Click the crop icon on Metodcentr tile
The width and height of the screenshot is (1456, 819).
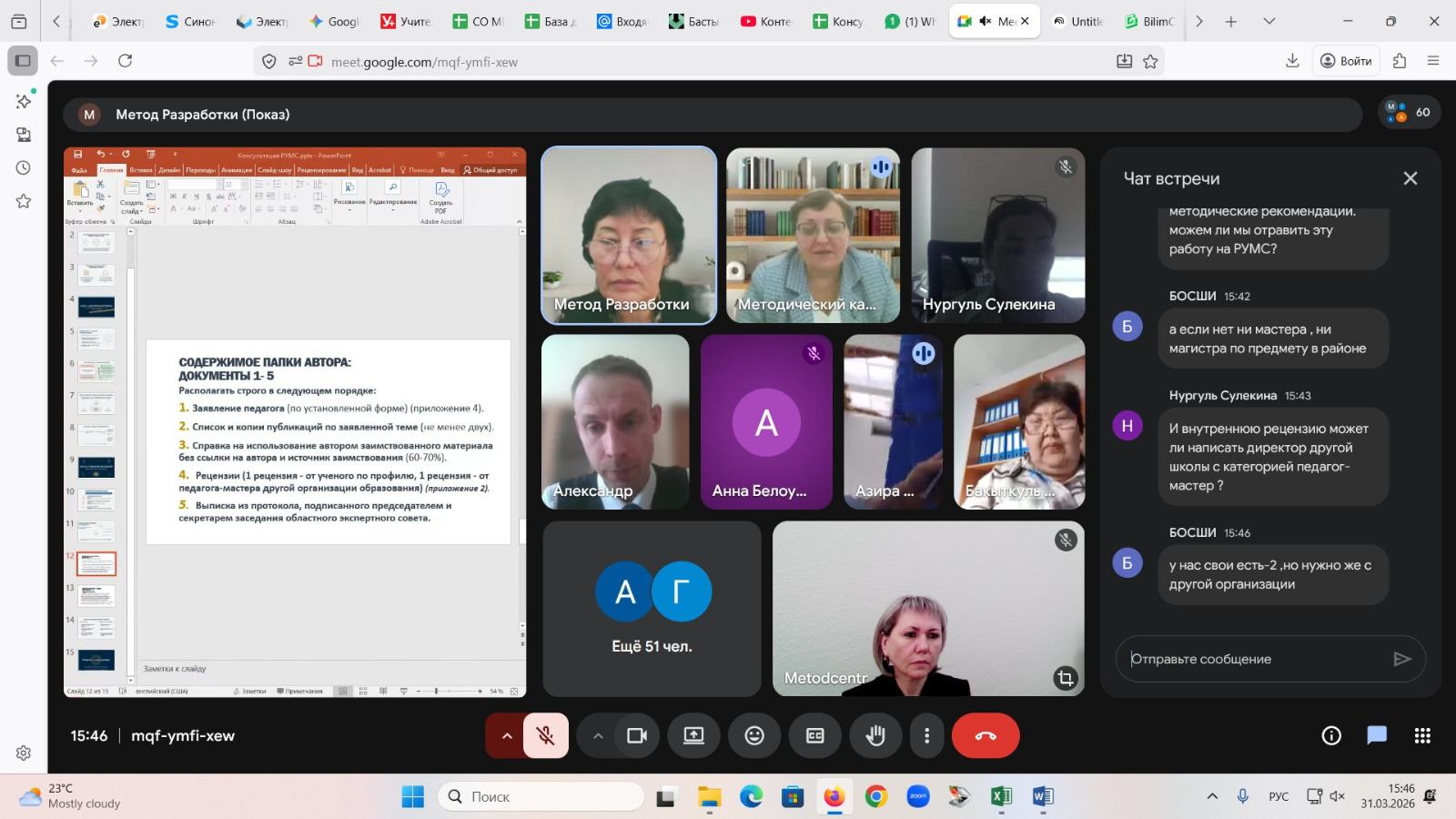[1065, 678]
